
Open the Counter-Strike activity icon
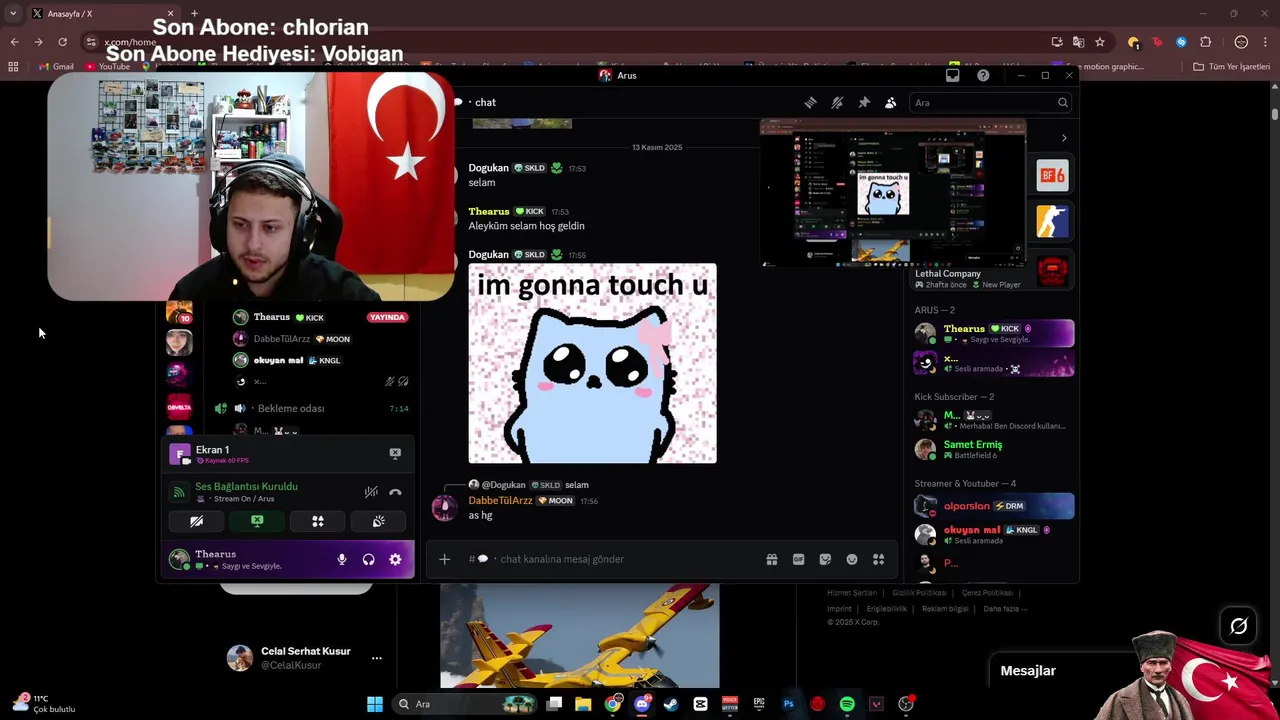1052,222
